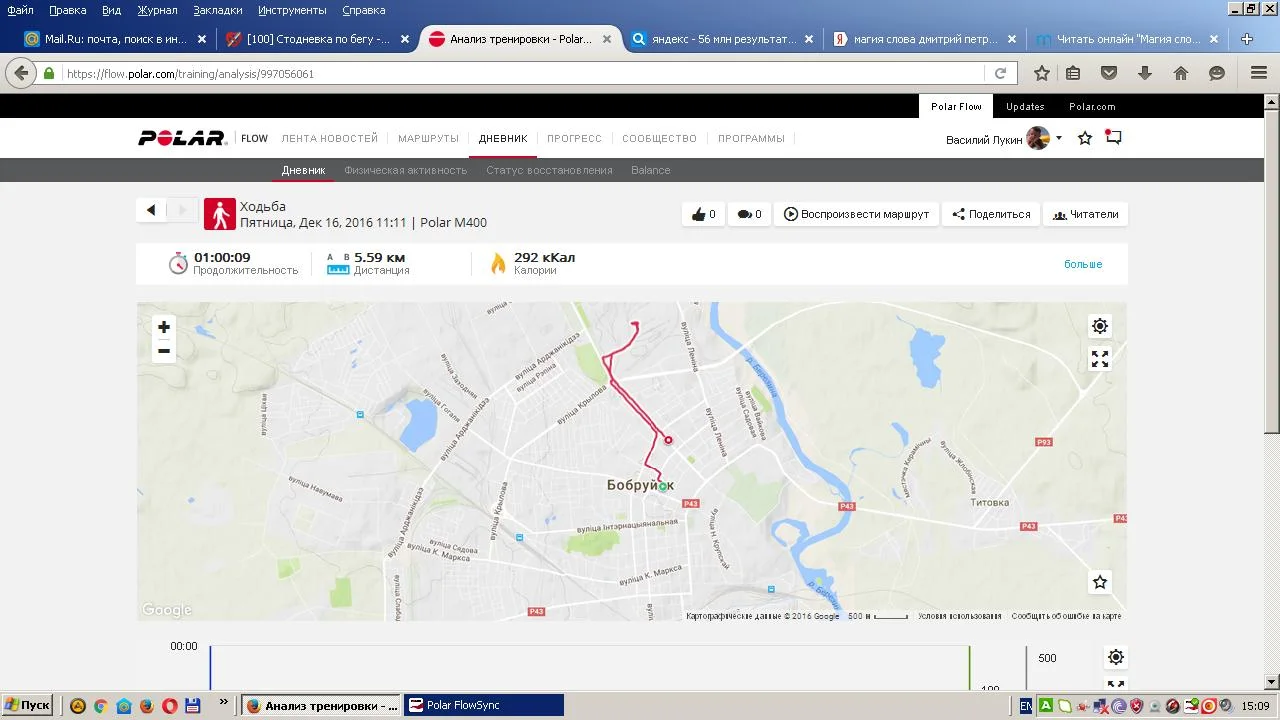Open the ПРОГРЕСС navigation tab
Screen dimensions: 1280x720
[x=574, y=139]
